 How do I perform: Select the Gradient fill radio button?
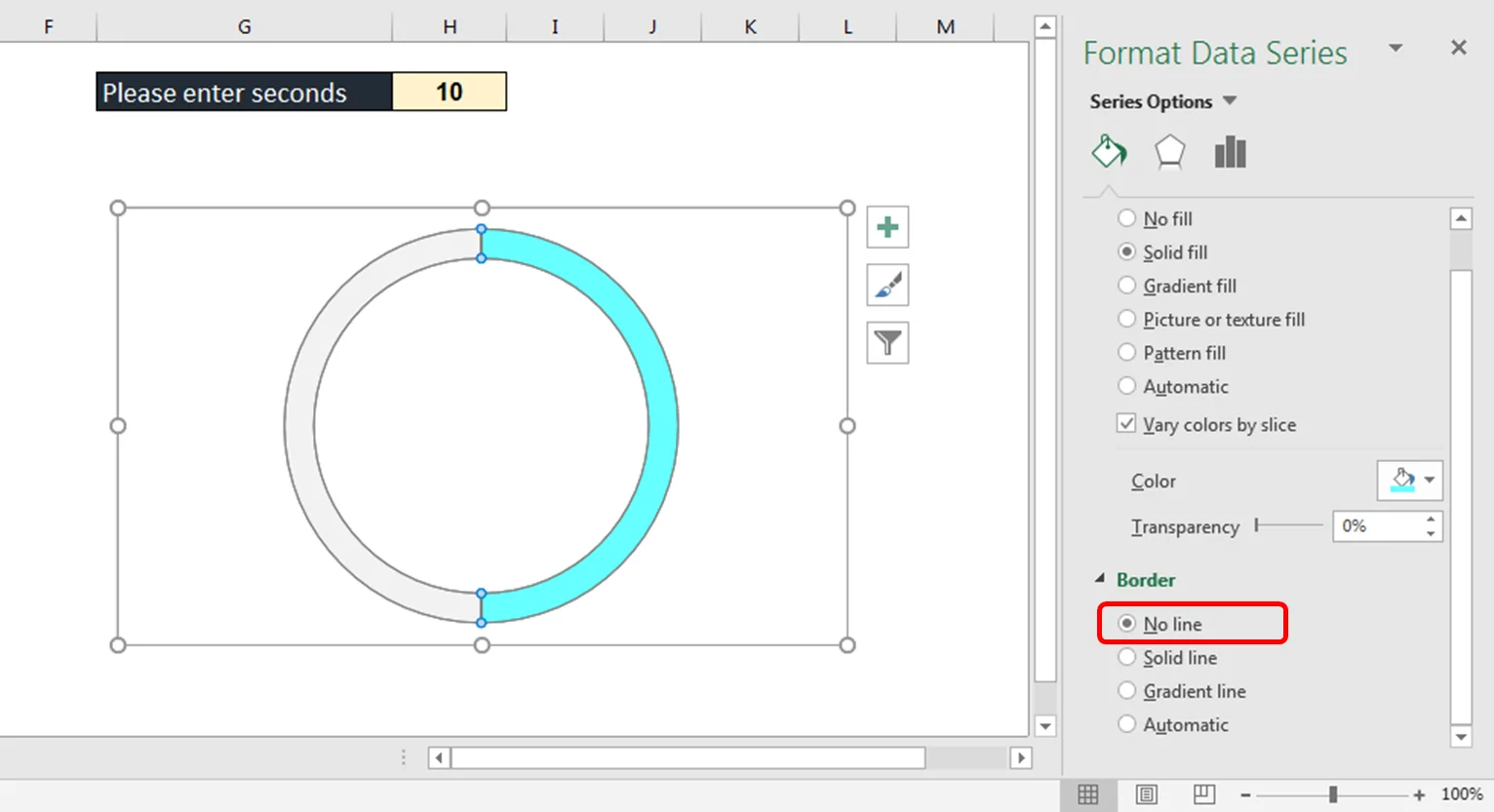(x=1127, y=286)
